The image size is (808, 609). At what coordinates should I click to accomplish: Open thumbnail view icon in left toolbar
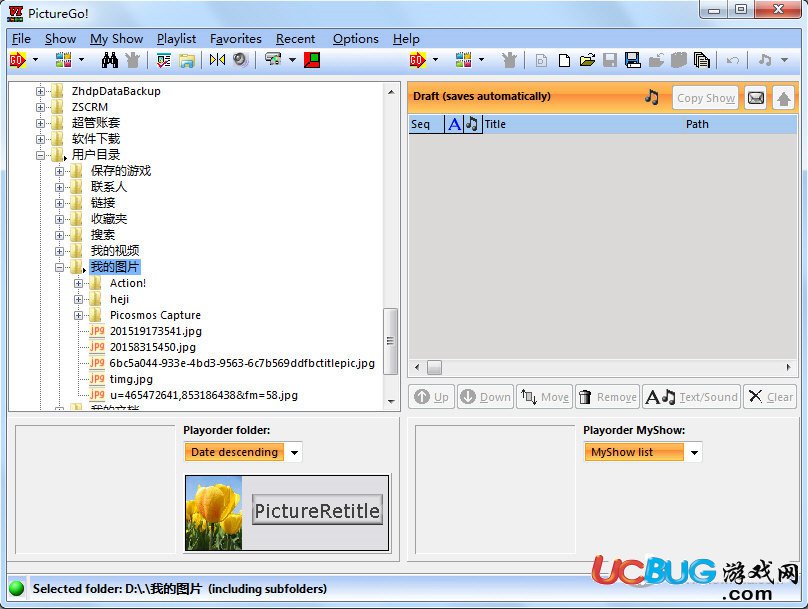pos(63,60)
